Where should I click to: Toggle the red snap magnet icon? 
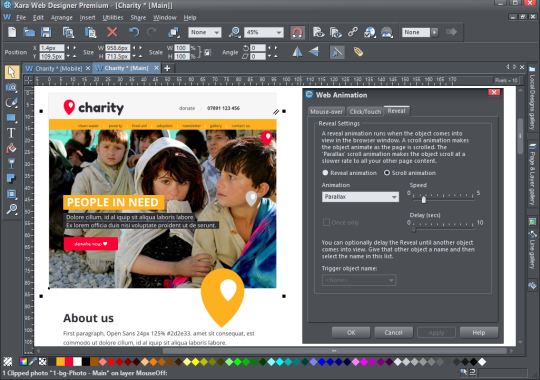[x=297, y=32]
